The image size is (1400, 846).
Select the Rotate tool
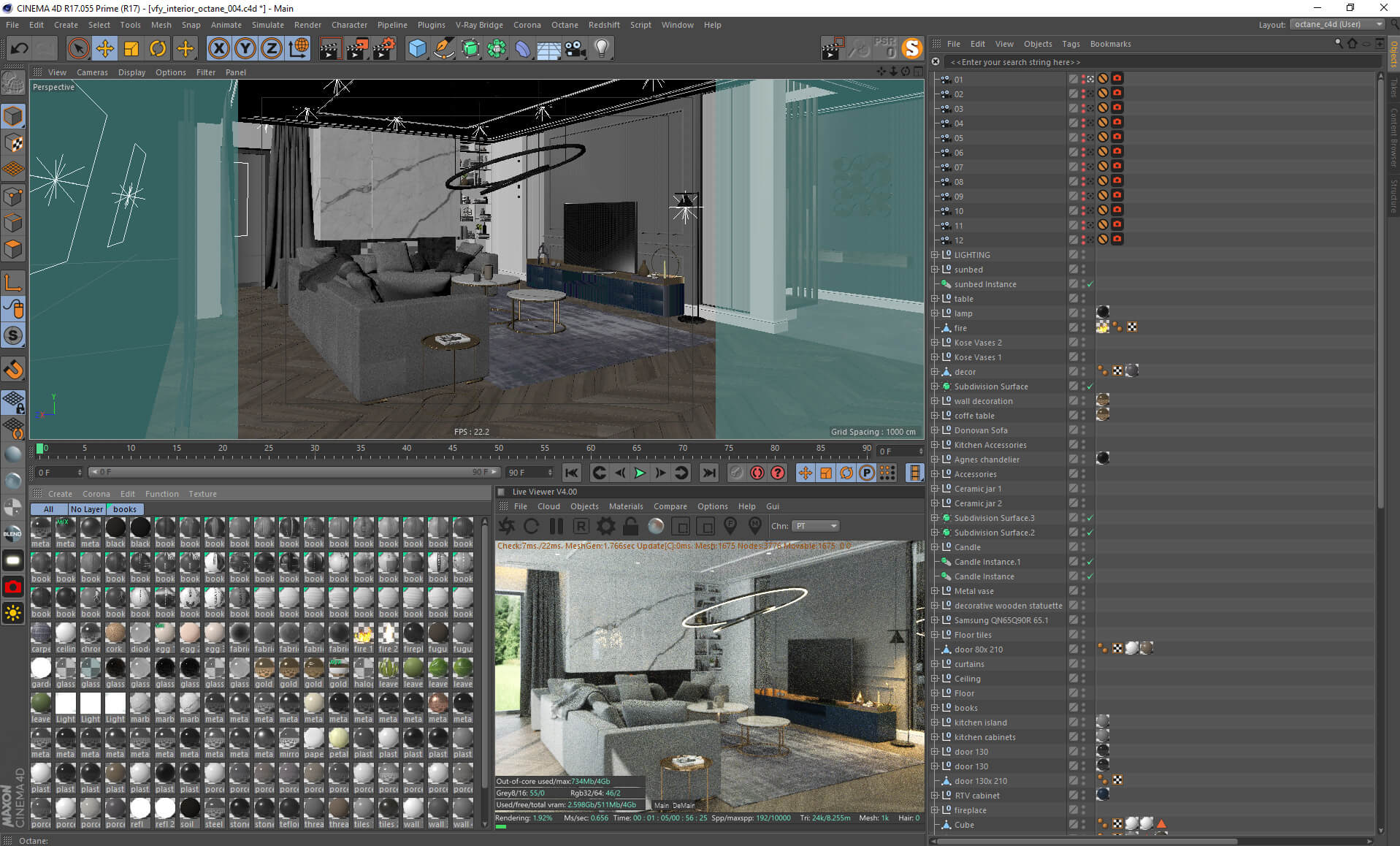pyautogui.click(x=158, y=49)
